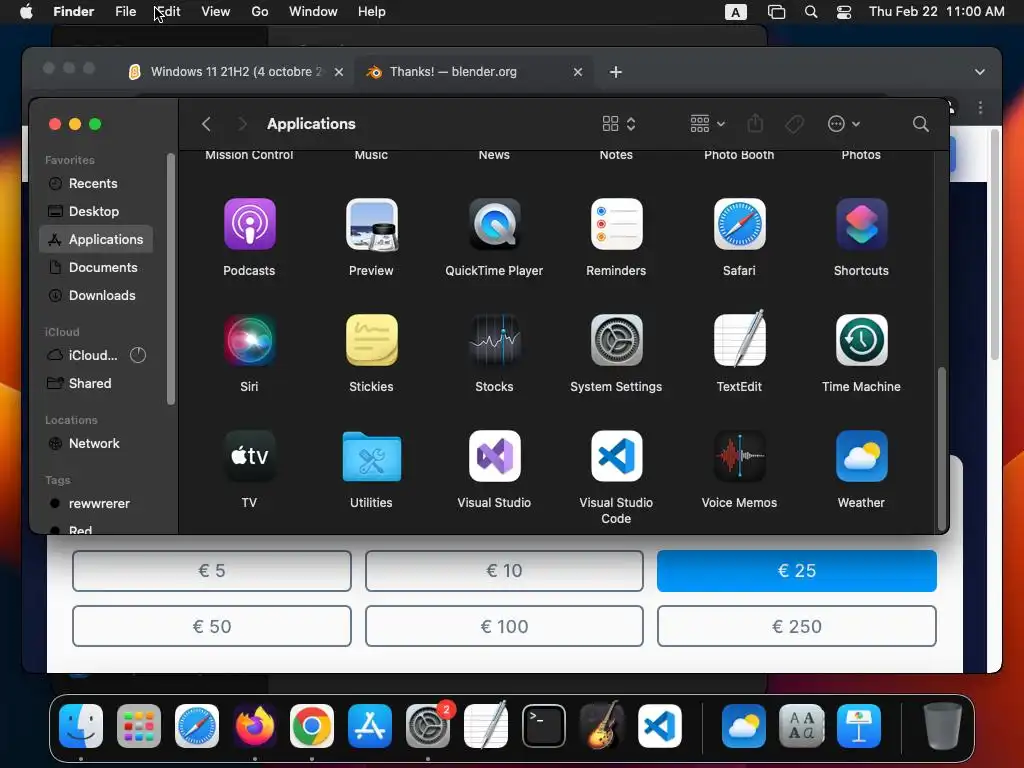
Task: Open the Preview app icon
Action: point(372,224)
